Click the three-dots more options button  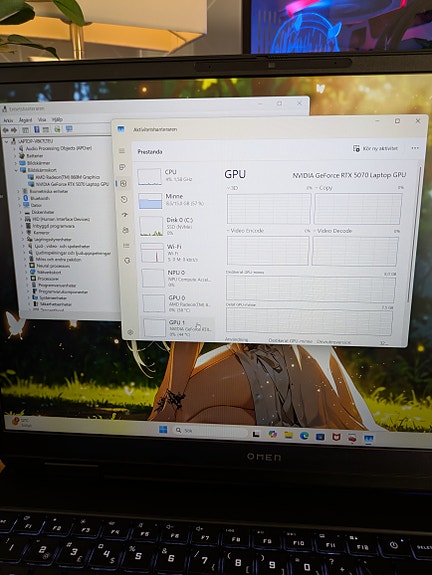click(415, 148)
